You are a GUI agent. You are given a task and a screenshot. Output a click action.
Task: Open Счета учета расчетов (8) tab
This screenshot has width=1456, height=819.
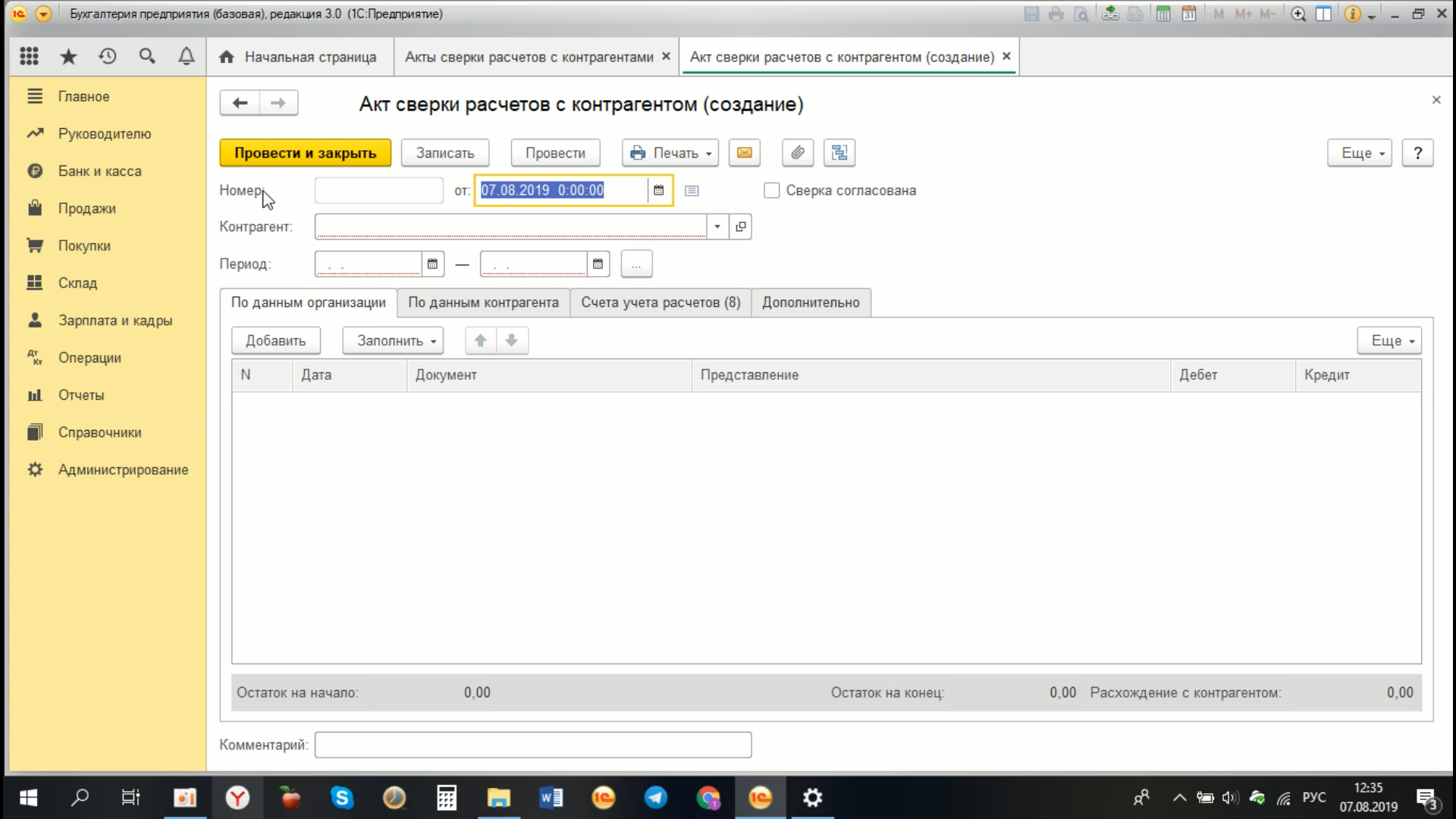pyautogui.click(x=660, y=303)
